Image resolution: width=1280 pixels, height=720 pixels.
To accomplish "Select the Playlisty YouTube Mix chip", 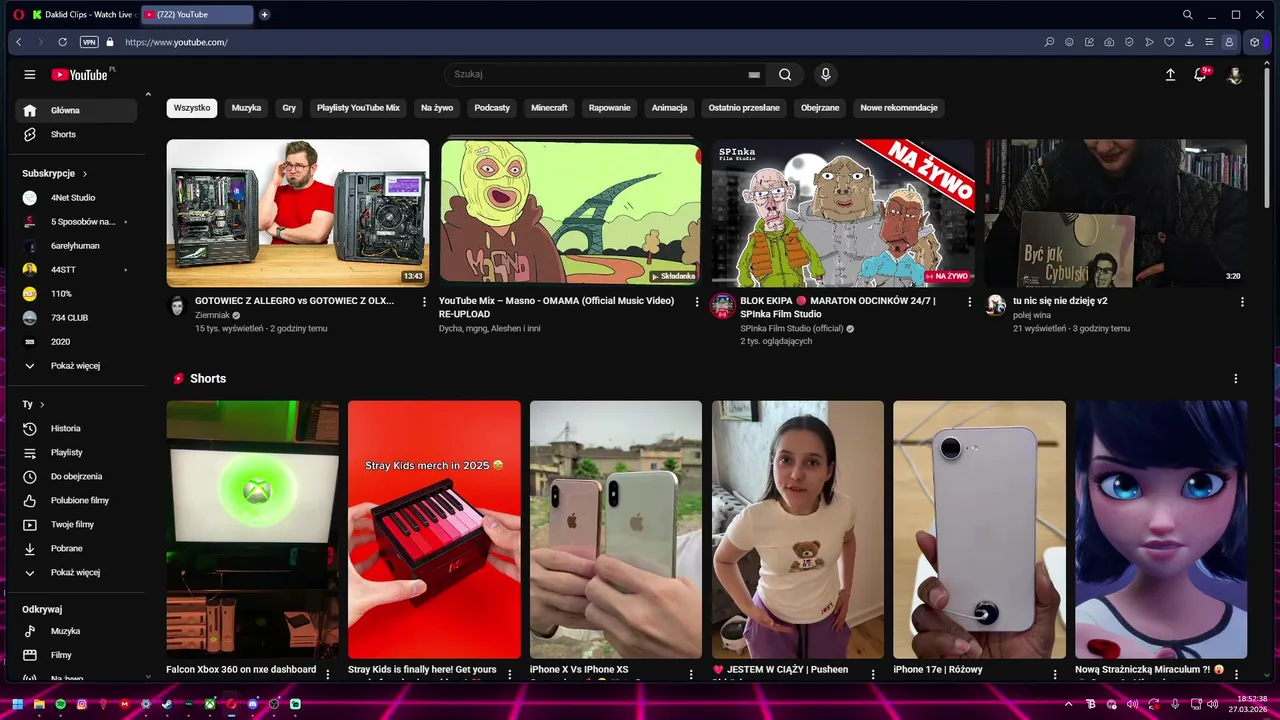I will (x=358, y=108).
